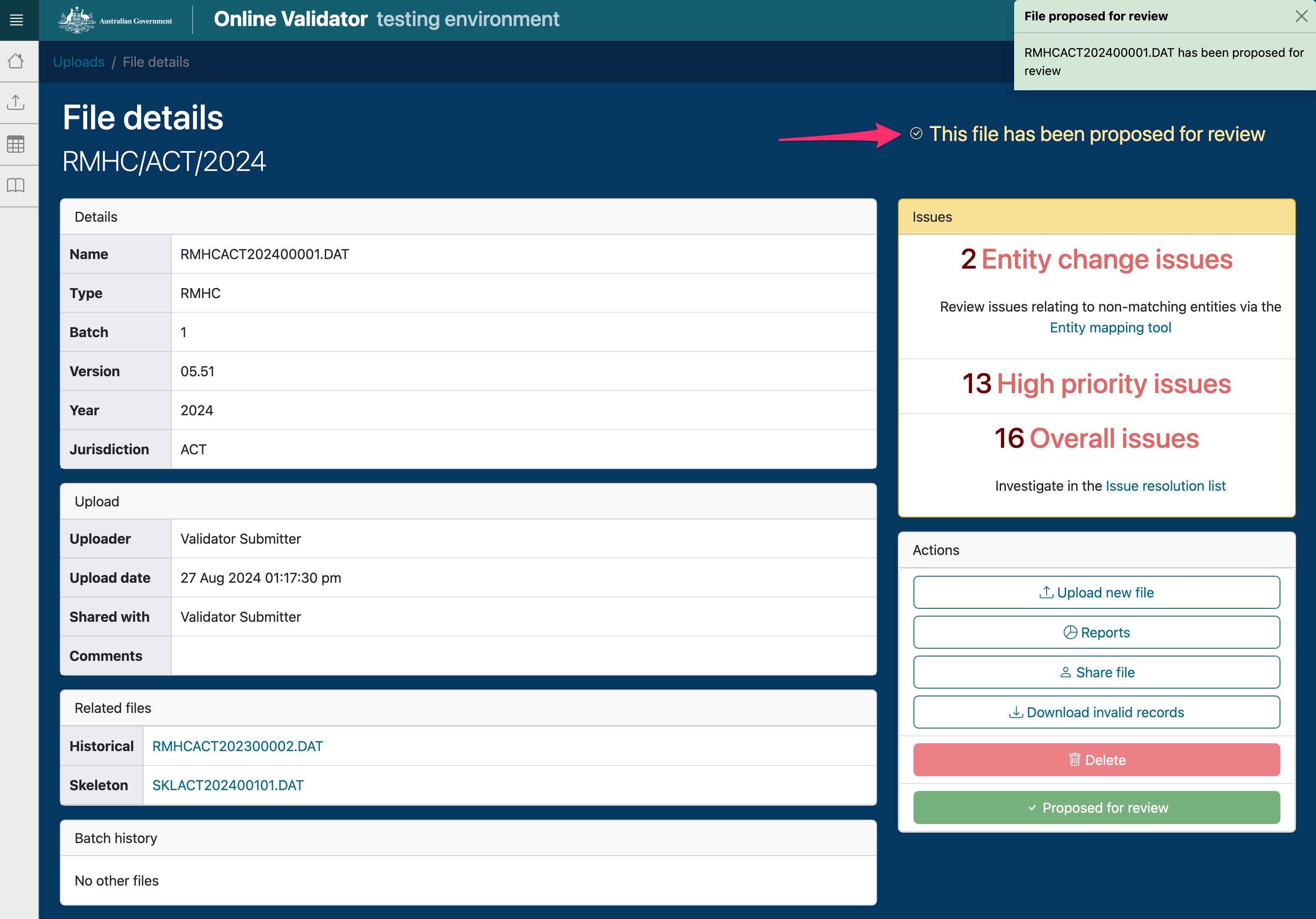The image size is (1316, 919).
Task: Open historical file RMHCACT202300002.DAT
Action: point(237,746)
